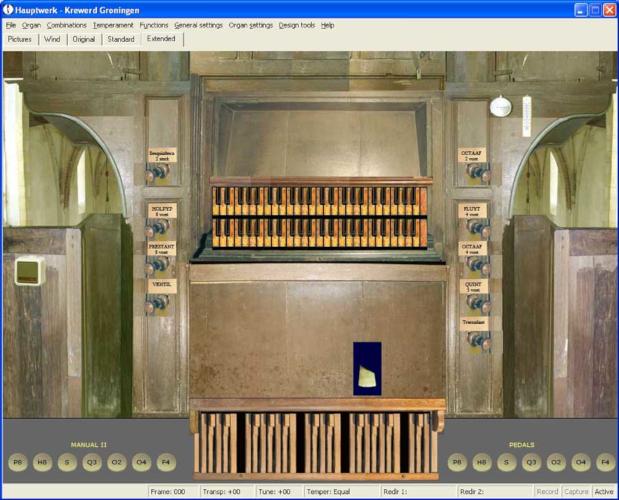Switch to the Wind tab
The width and height of the screenshot is (619, 500).
(53, 39)
